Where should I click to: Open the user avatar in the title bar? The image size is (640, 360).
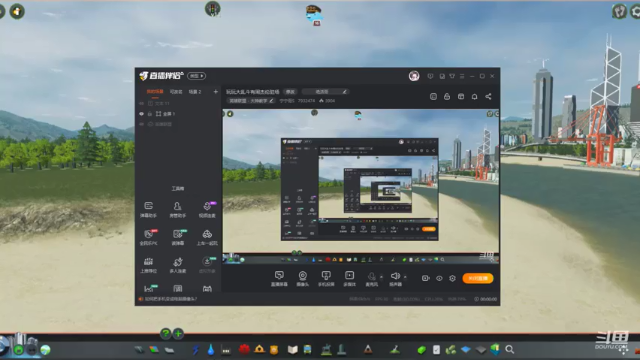click(x=414, y=76)
